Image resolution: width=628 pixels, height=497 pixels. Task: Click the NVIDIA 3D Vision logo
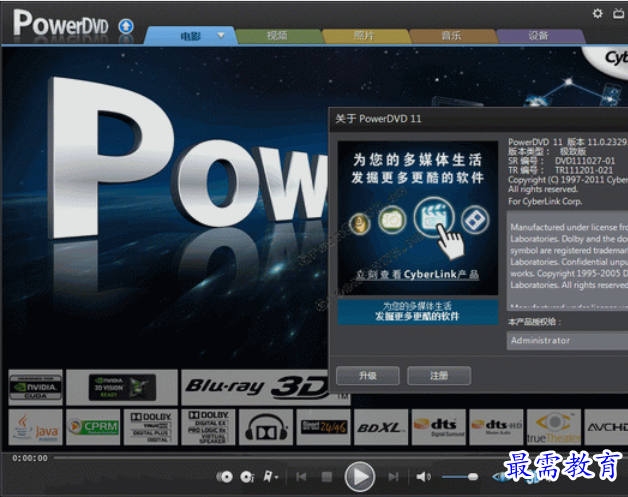tap(122, 387)
